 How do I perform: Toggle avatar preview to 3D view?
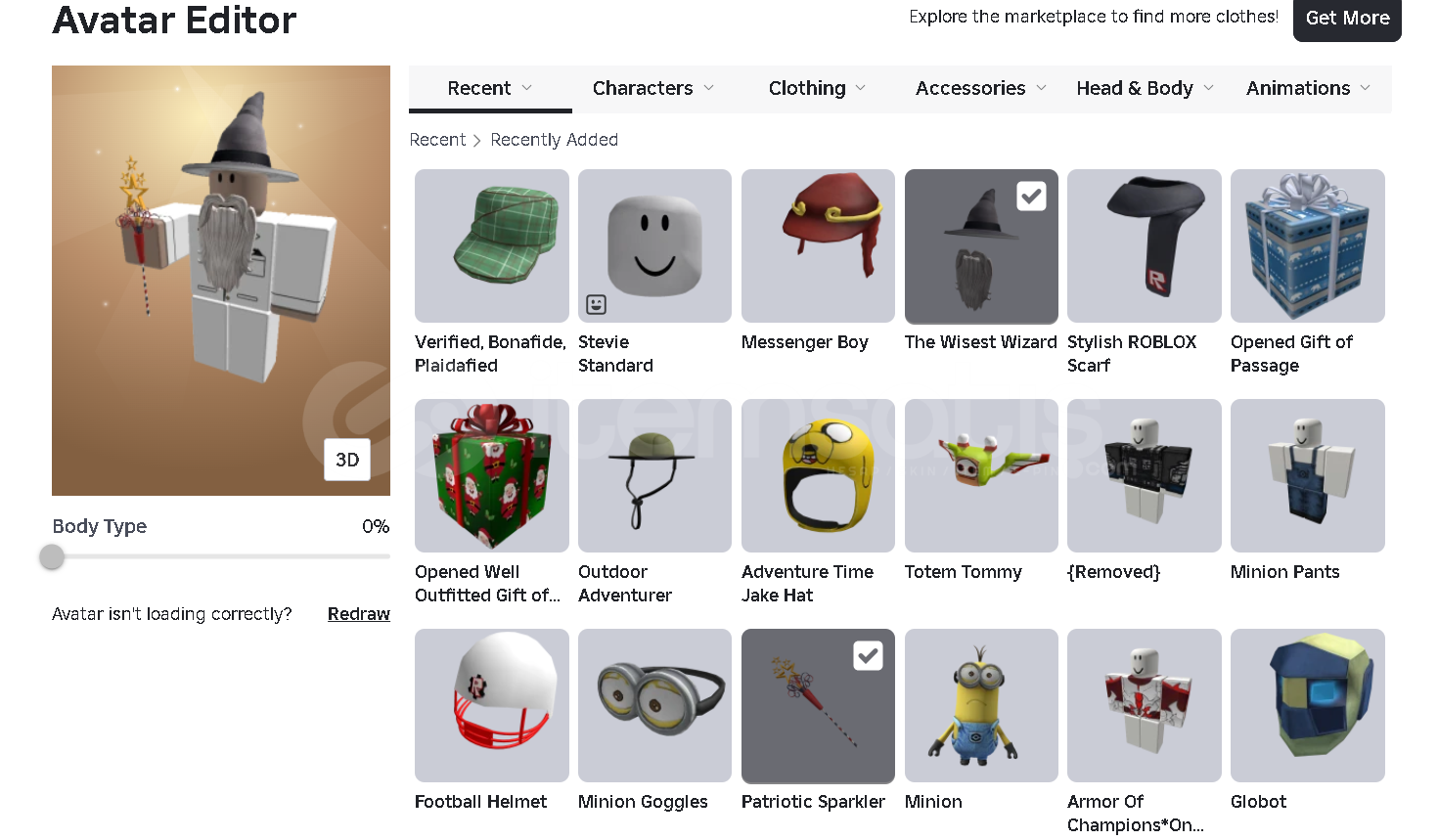click(347, 460)
